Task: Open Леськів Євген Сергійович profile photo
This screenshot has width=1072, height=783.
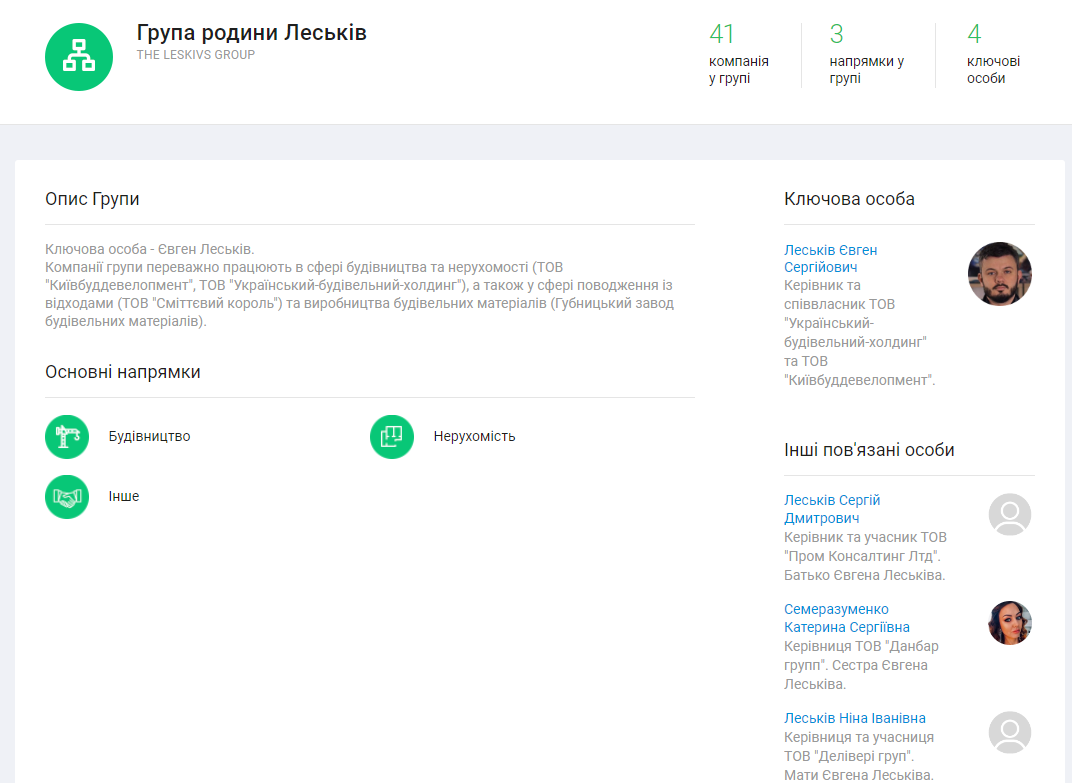Action: [999, 274]
